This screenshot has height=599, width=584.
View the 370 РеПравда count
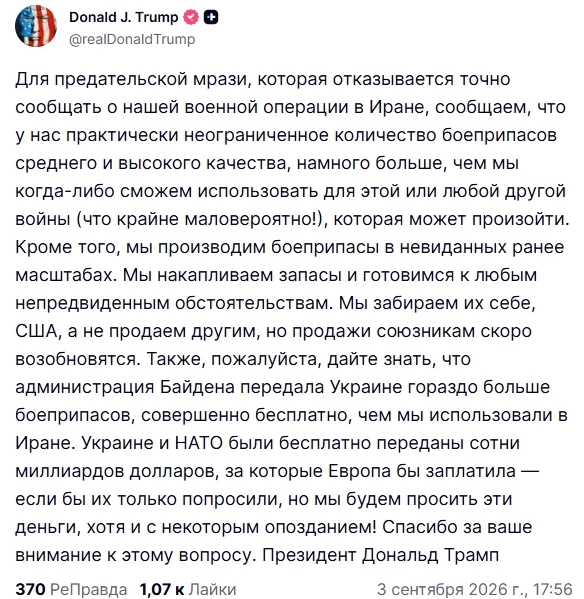(x=30, y=589)
